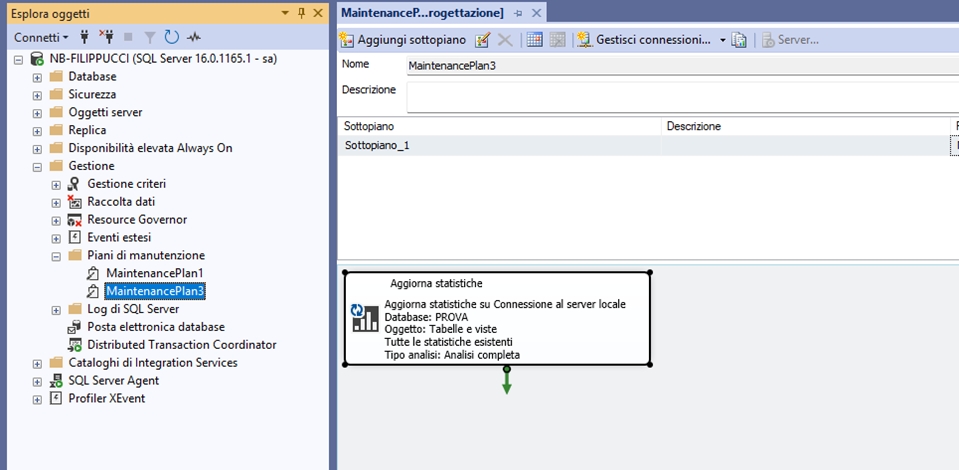Expand the Raccolta dati node

tap(56, 203)
